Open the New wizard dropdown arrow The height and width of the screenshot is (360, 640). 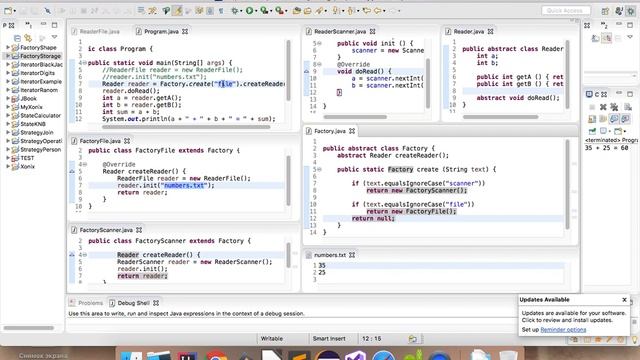[x=15, y=11]
